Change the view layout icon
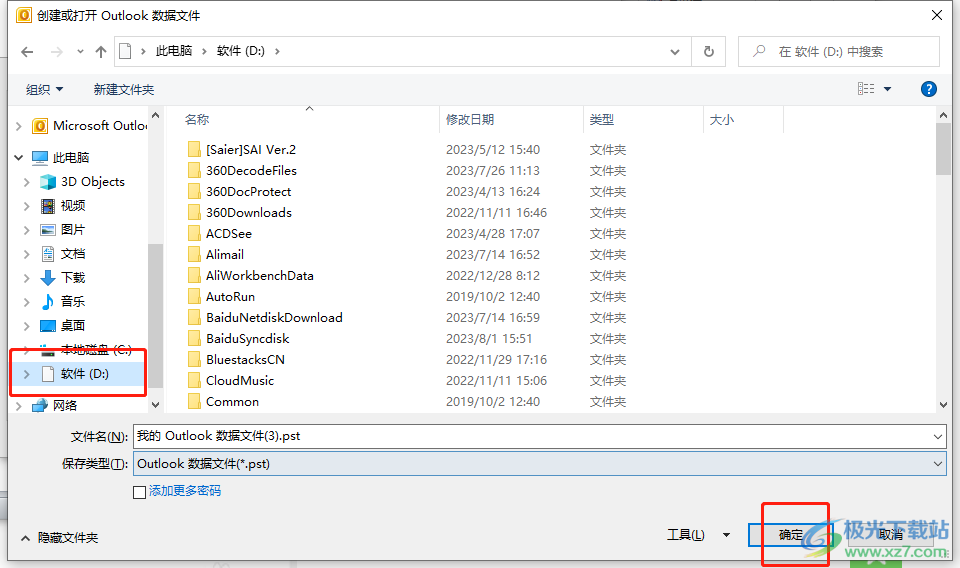960x568 pixels. (x=866, y=89)
